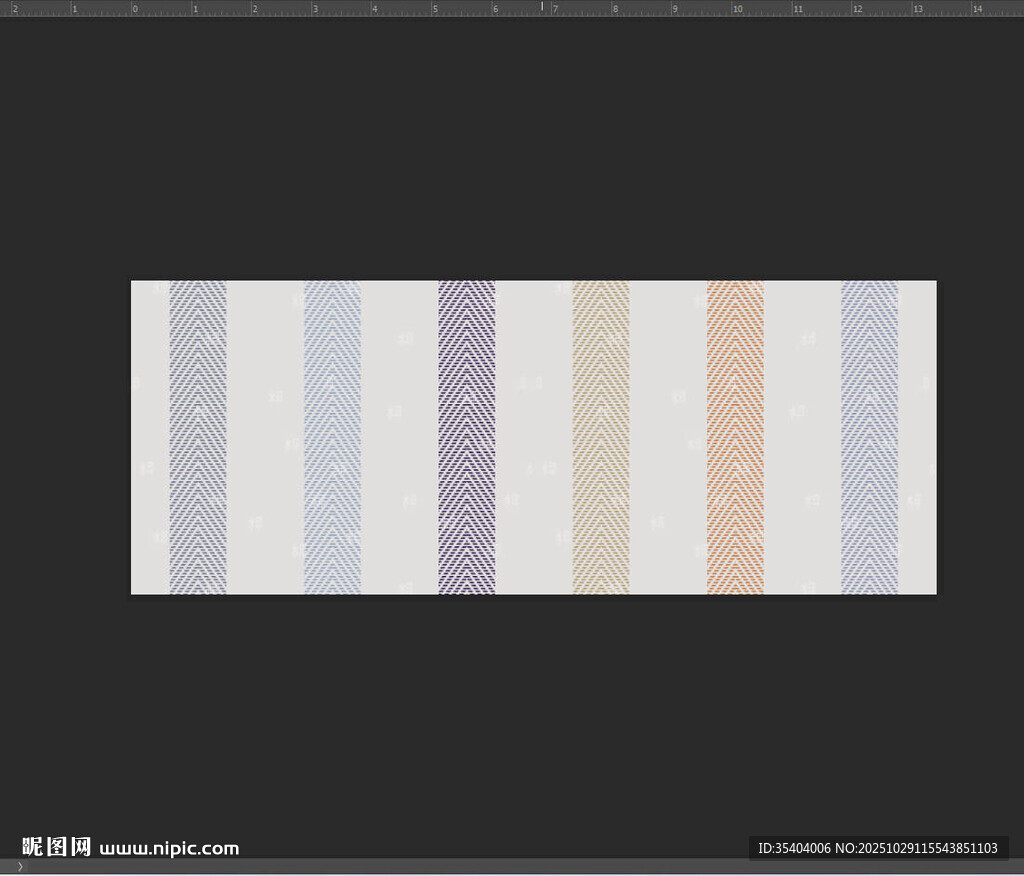Click the ID and NO number label
Screen dimensions: 1024x876
tap(877, 848)
